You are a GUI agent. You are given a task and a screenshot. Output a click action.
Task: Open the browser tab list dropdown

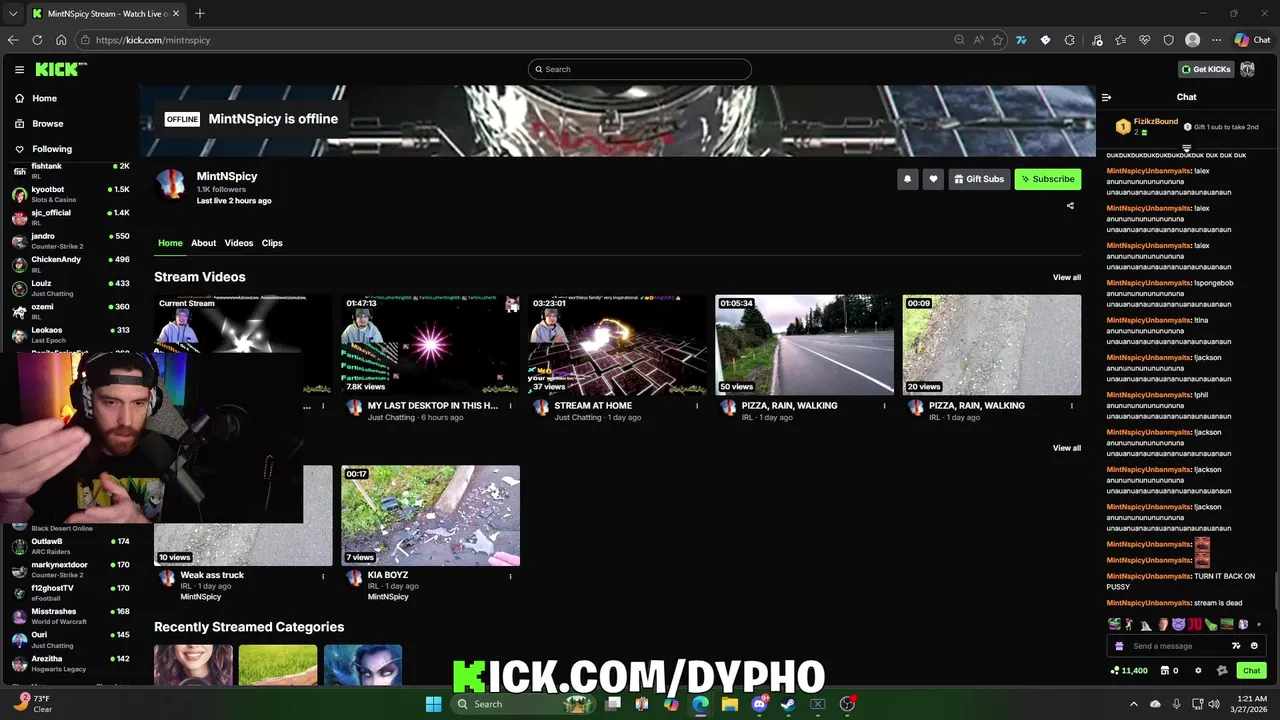point(13,14)
